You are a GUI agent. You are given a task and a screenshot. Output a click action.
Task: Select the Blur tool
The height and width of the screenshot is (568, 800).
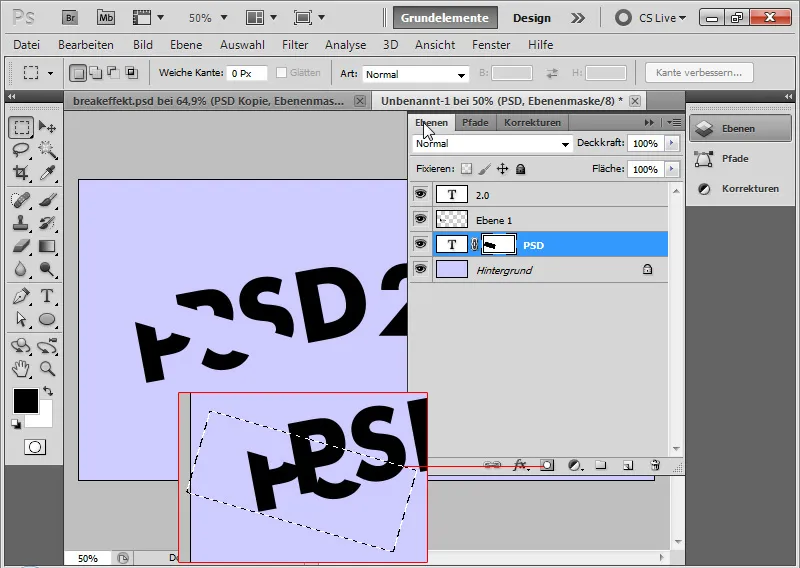click(21, 269)
